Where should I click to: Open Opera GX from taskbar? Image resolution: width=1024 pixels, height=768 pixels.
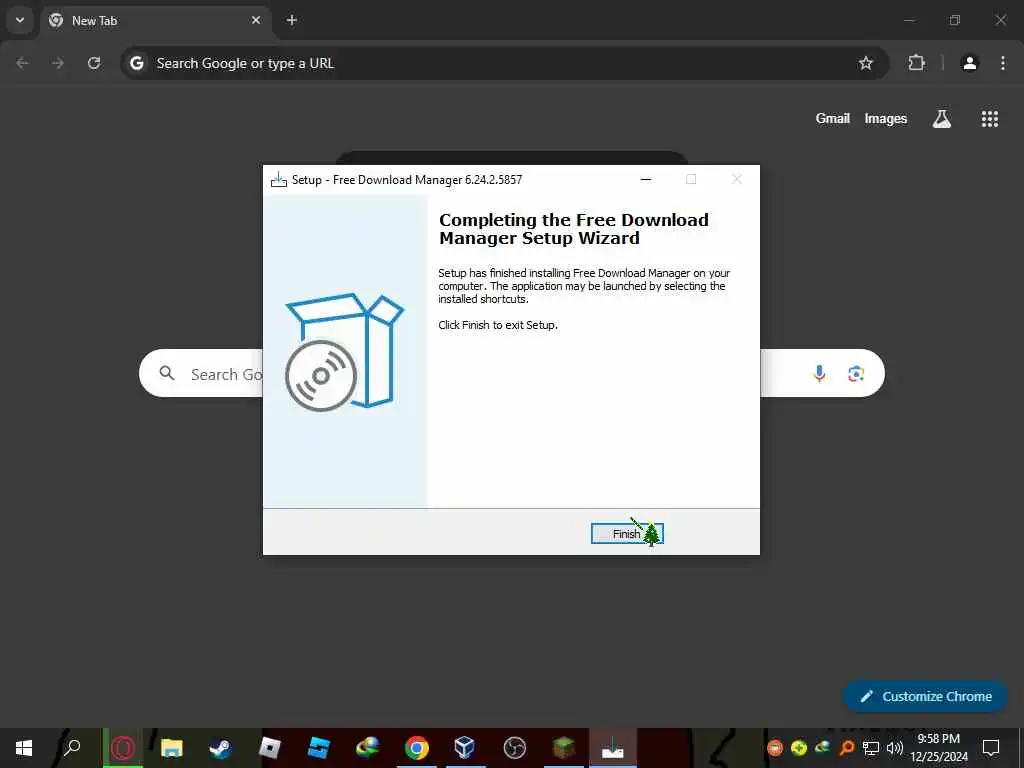(x=123, y=748)
